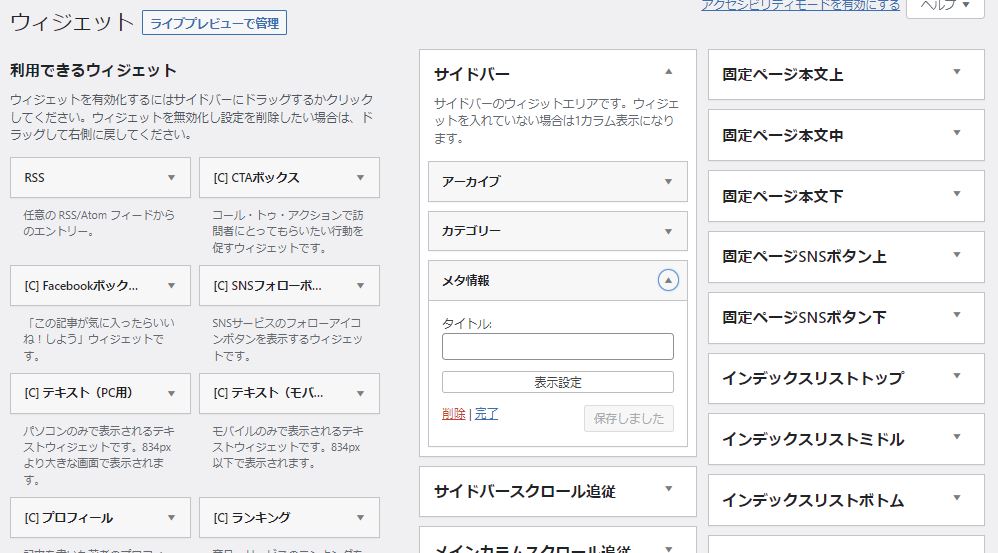
Task: Click the アーカイブ widget title
Action: (x=471, y=181)
